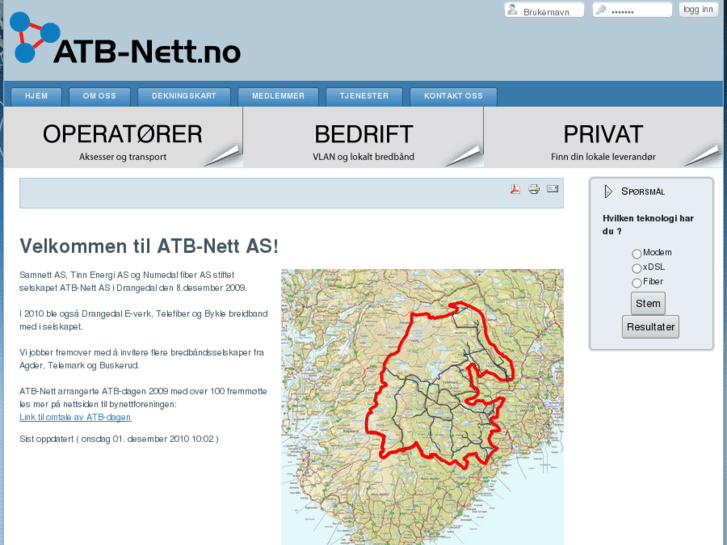Viewport: 727px width, 545px height.
Task: Go to DEKNINGSKART page
Action: [184, 96]
